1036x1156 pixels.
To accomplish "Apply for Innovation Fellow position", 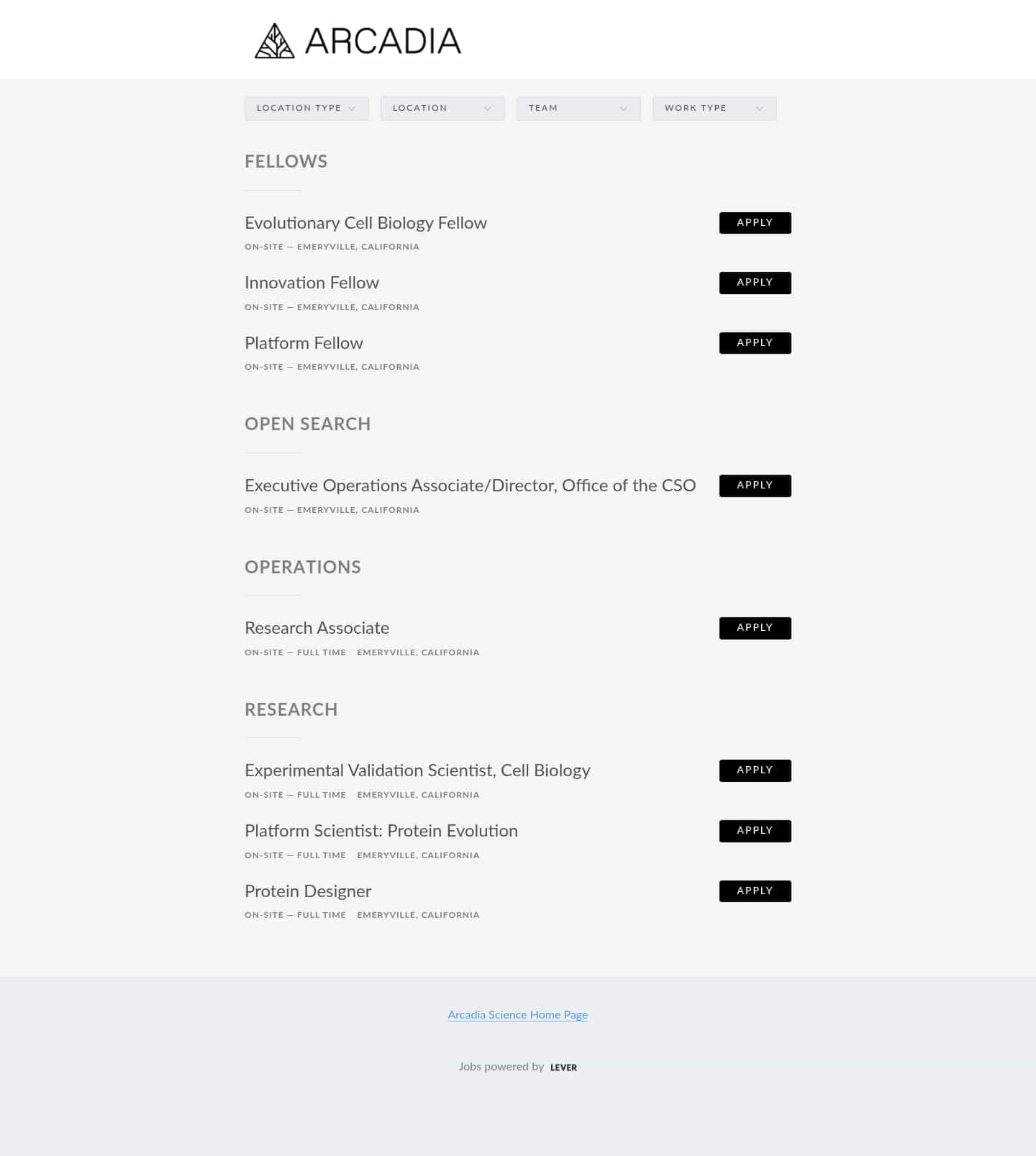I will [x=755, y=283].
